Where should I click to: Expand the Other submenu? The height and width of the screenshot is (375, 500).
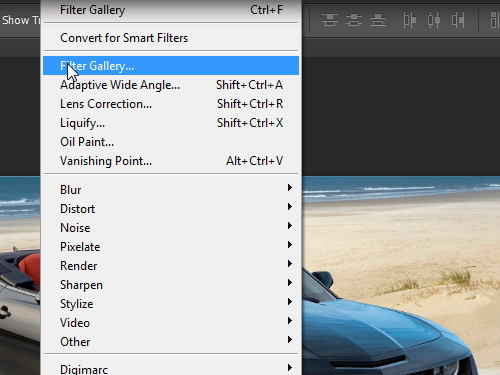[x=171, y=342]
